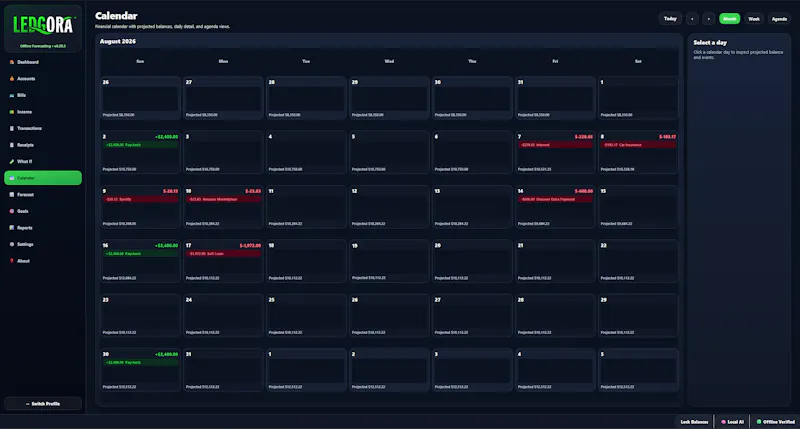Switch to the Agenda view tab

(779, 19)
